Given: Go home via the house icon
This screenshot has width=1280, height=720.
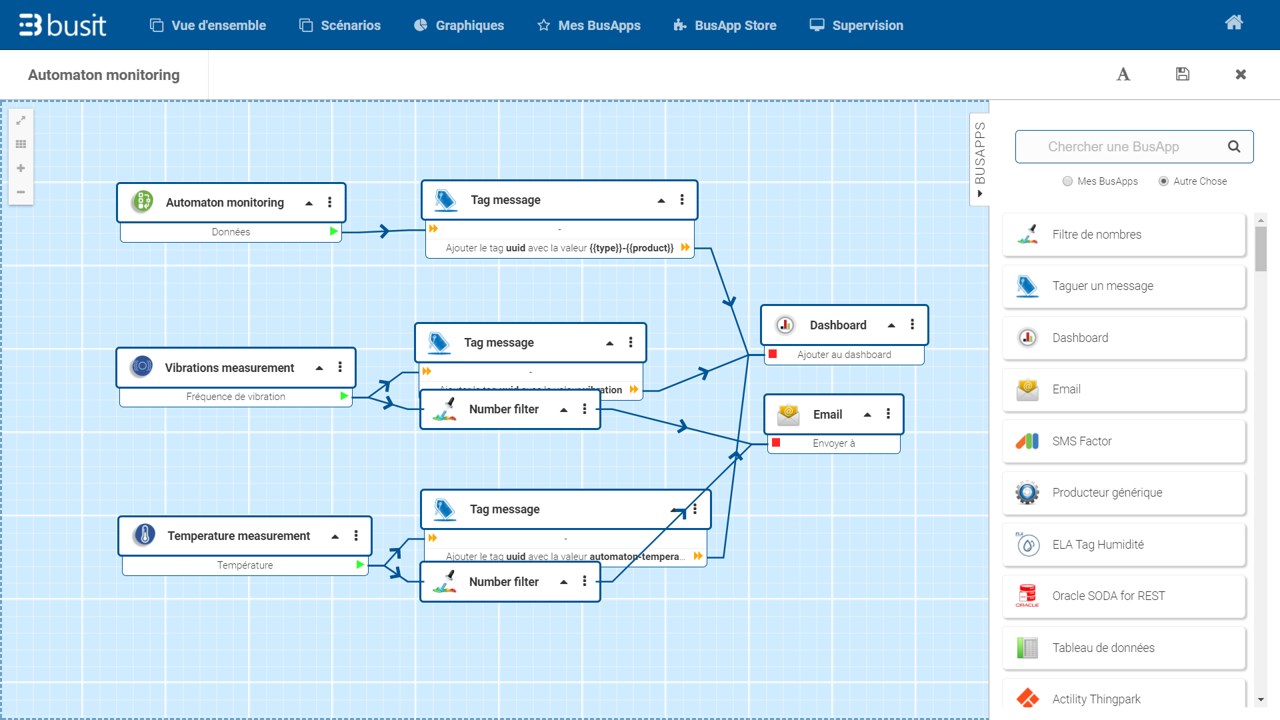Looking at the screenshot, I should pos(1234,23).
